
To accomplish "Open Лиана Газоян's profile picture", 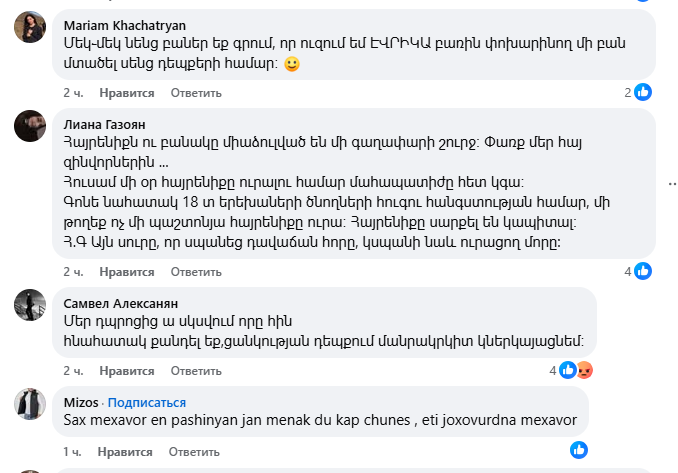I will pyautogui.click(x=29, y=126).
